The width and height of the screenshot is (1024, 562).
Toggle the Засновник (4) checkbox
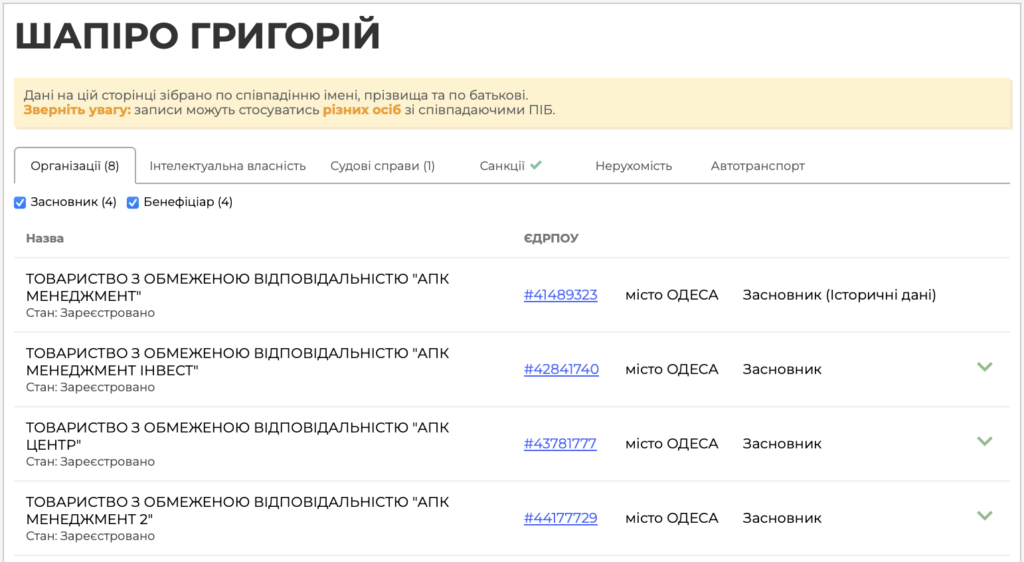point(20,203)
